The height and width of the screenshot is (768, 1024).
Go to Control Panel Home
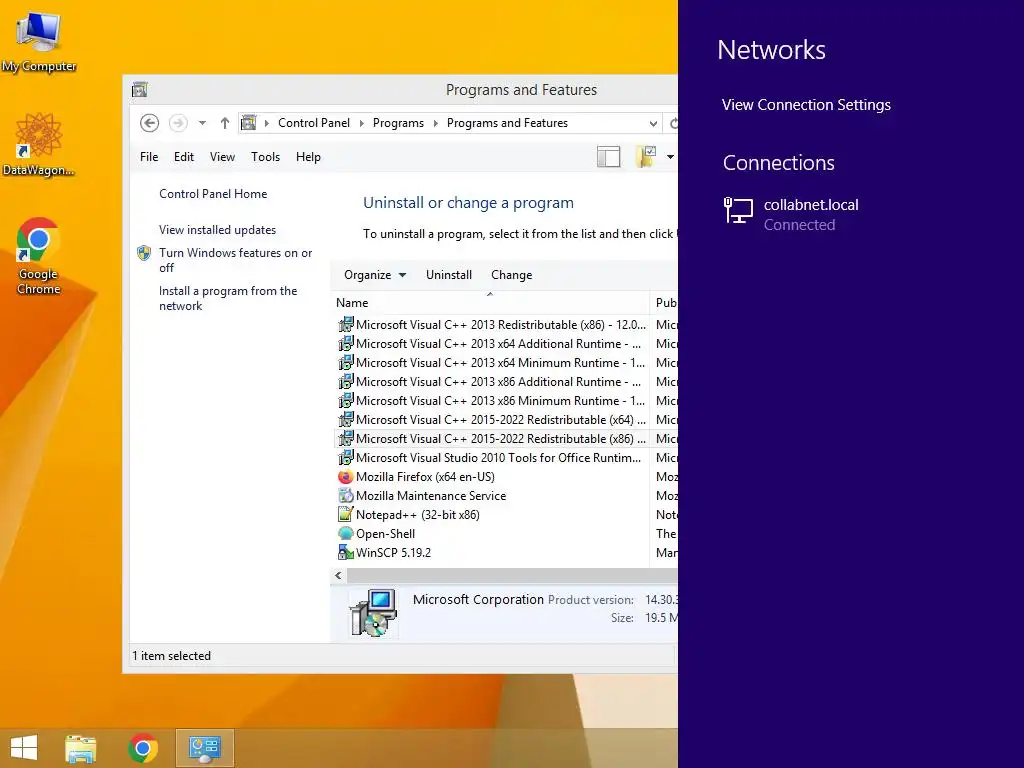[x=213, y=194]
